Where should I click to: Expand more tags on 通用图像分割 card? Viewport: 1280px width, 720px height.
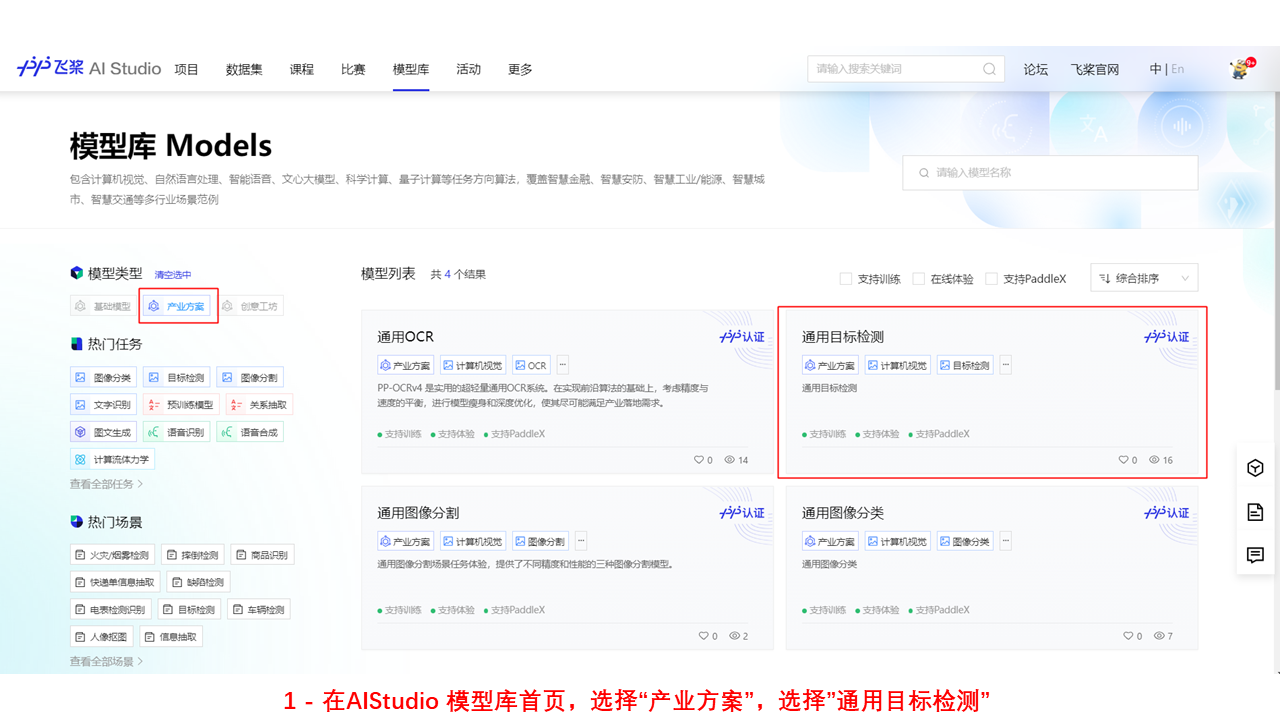[x=581, y=541]
